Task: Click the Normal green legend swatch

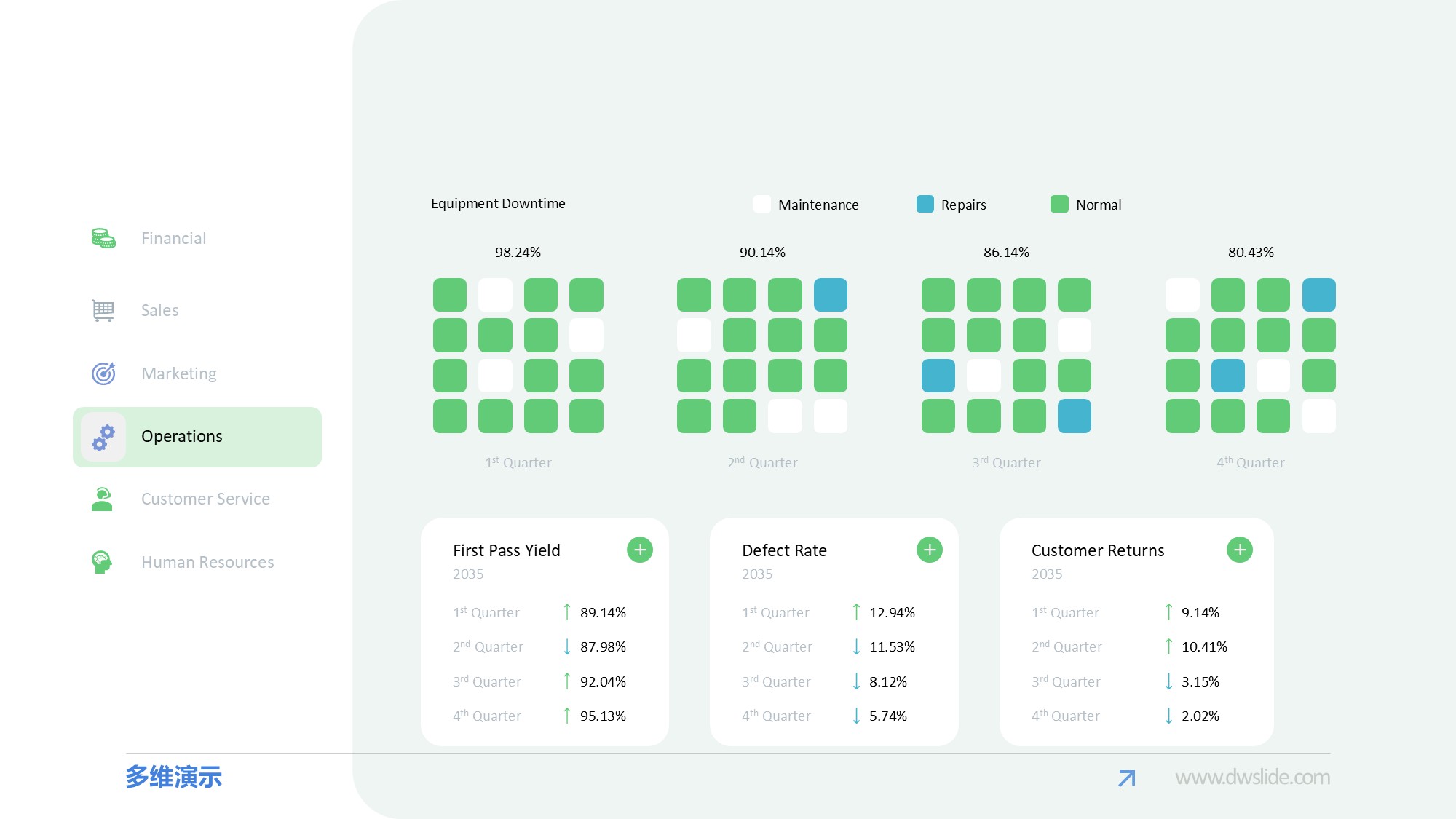Action: click(x=1059, y=204)
